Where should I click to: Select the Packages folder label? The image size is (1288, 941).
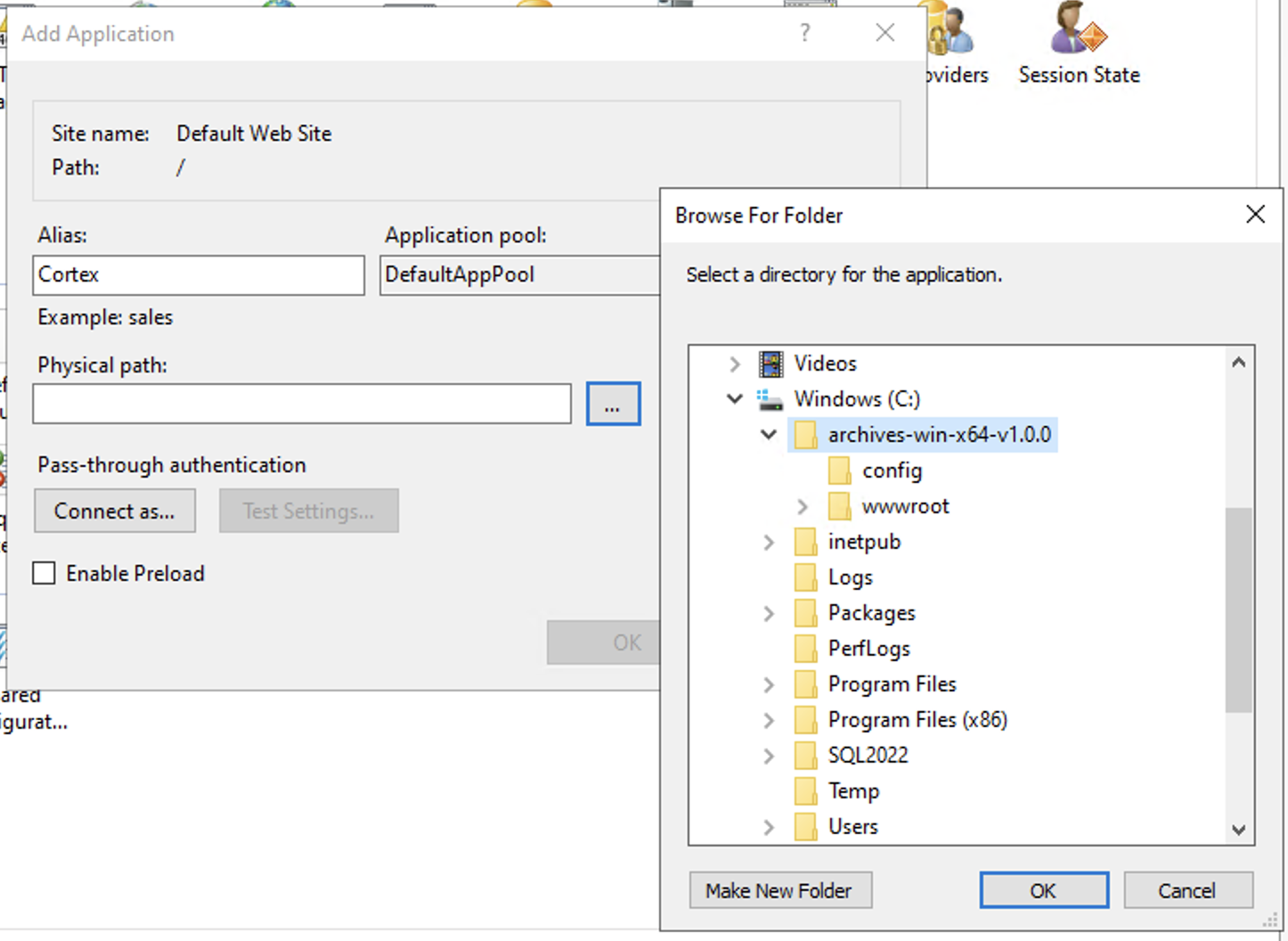tap(871, 613)
